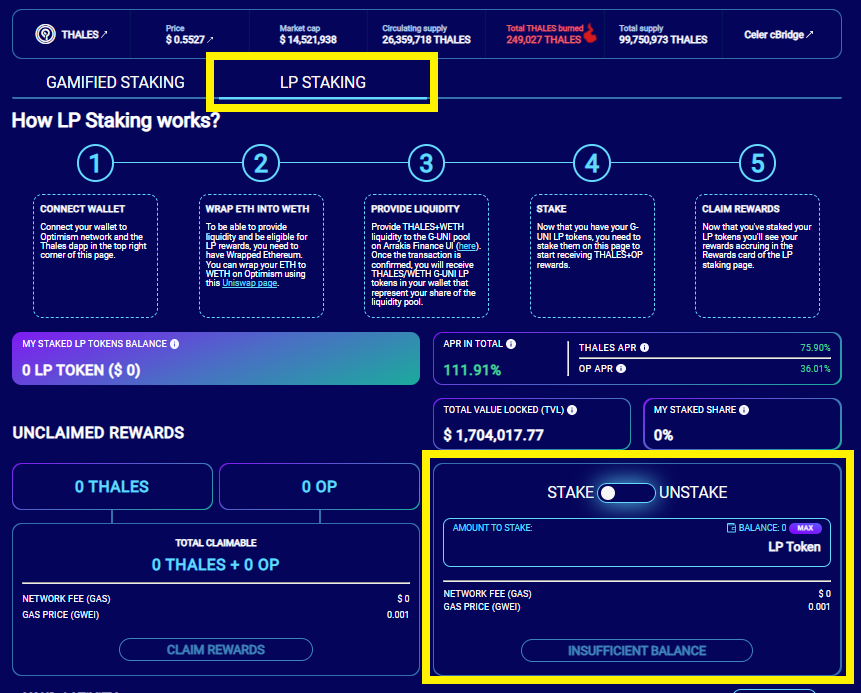Viewport: 861px width, 693px height.
Task: Show info icon for APR in Total
Action: click(511, 344)
